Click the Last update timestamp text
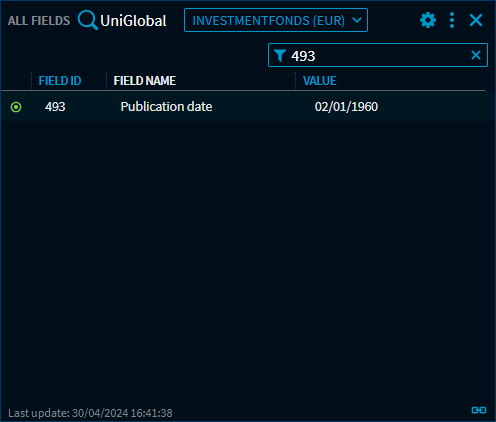 pyautogui.click(x=90, y=413)
